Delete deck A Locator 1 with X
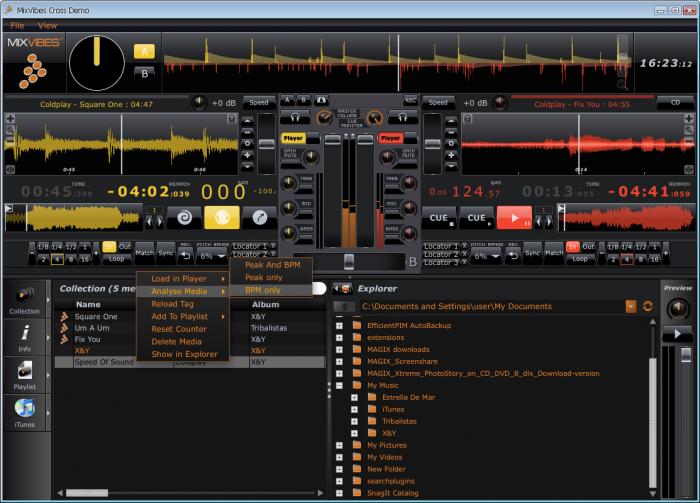700x503 pixels. click(273, 246)
